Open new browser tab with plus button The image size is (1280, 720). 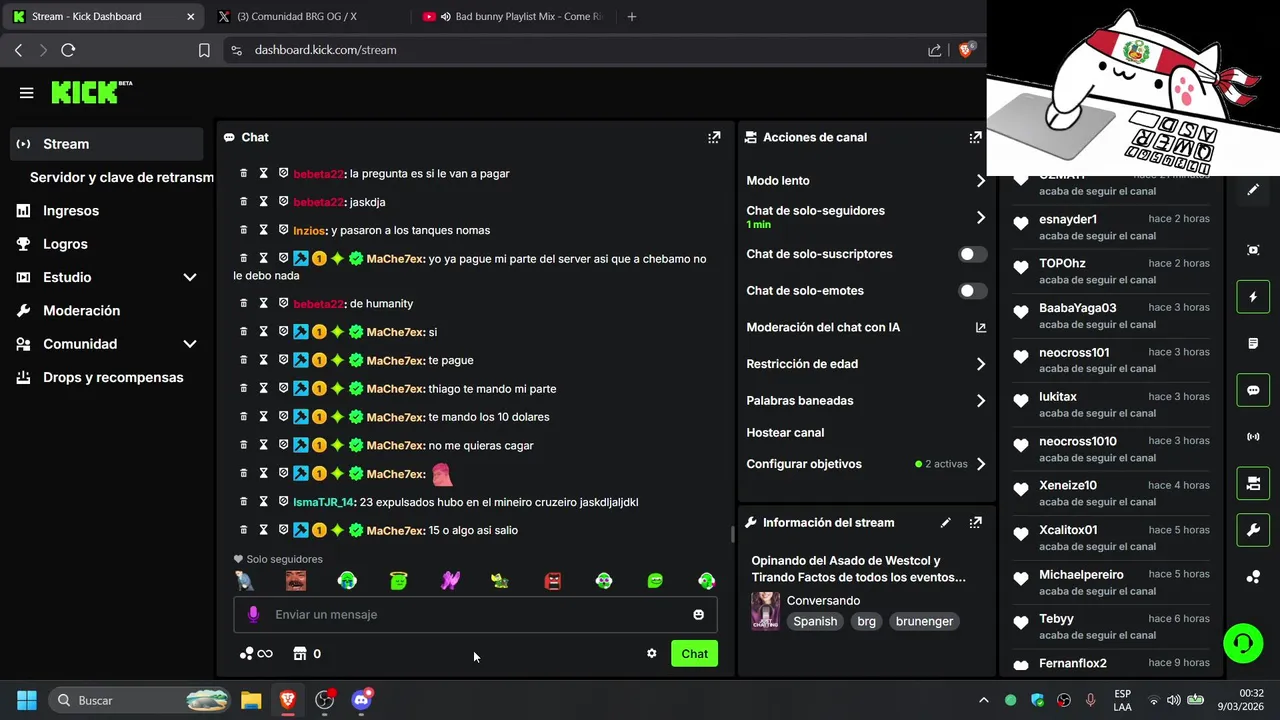pyautogui.click(x=631, y=17)
